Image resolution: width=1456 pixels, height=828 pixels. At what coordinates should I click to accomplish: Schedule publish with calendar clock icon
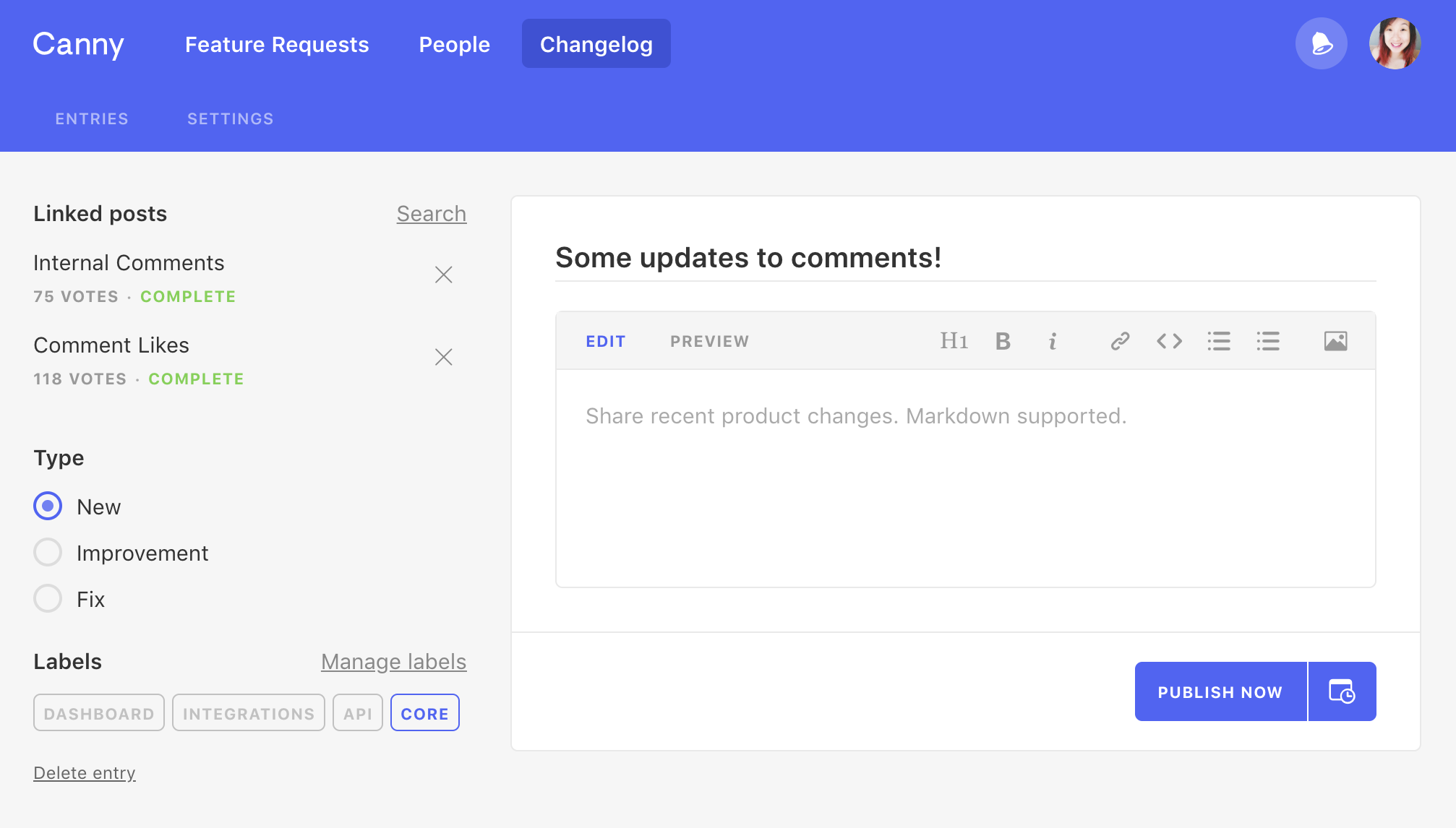[1342, 691]
